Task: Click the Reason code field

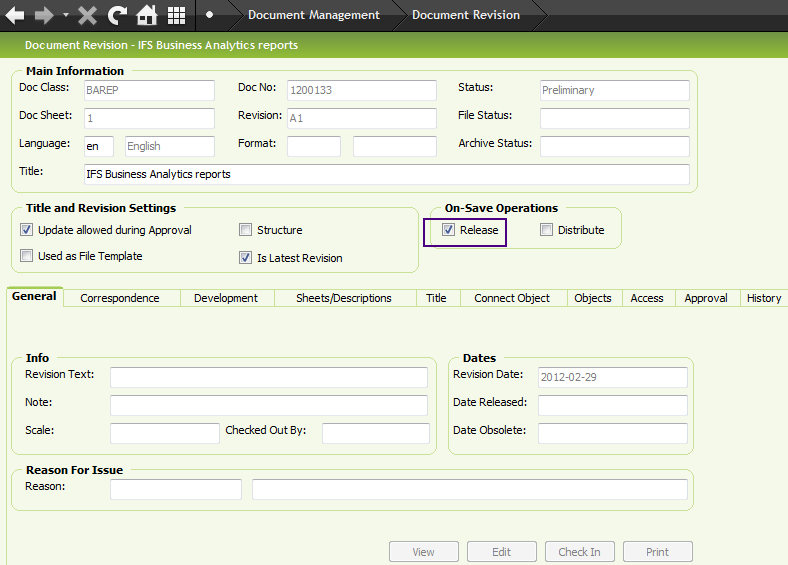Action: (x=176, y=489)
